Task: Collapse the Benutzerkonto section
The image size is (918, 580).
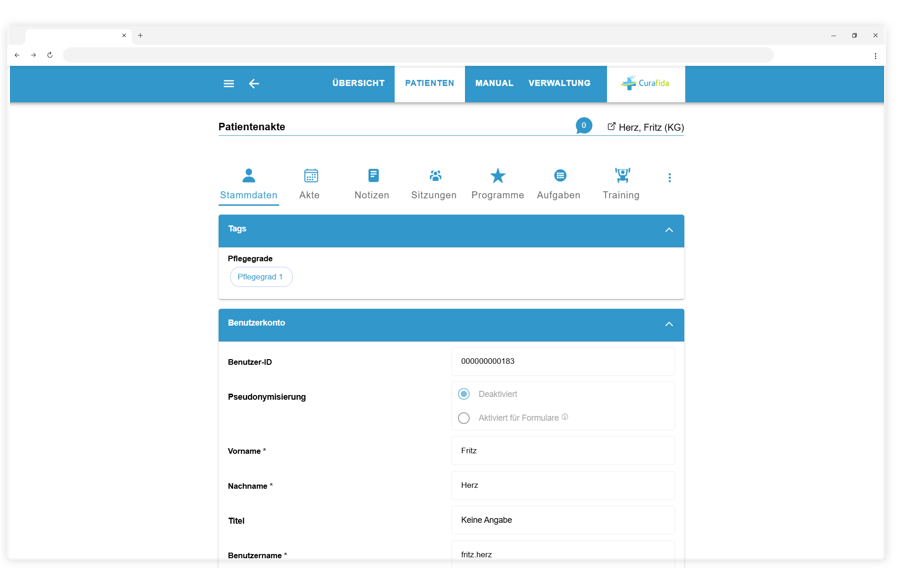Action: [x=669, y=324]
